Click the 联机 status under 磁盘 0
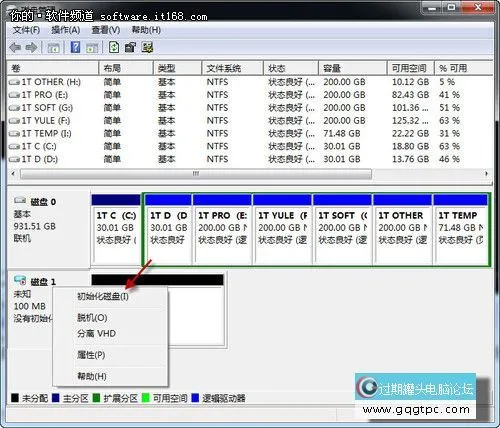 pyautogui.click(x=22, y=239)
